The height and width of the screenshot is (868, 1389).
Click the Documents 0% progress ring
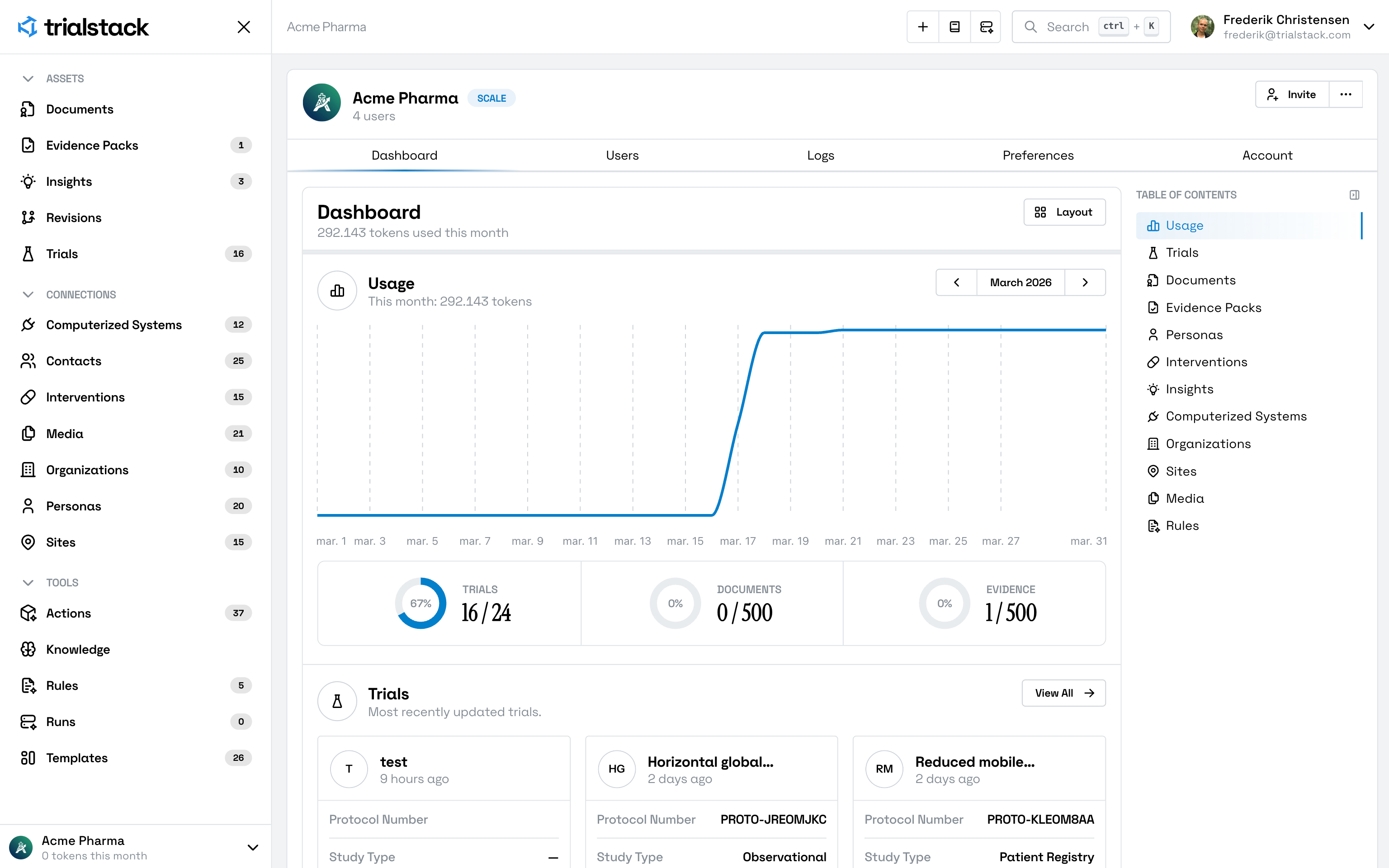(x=675, y=604)
